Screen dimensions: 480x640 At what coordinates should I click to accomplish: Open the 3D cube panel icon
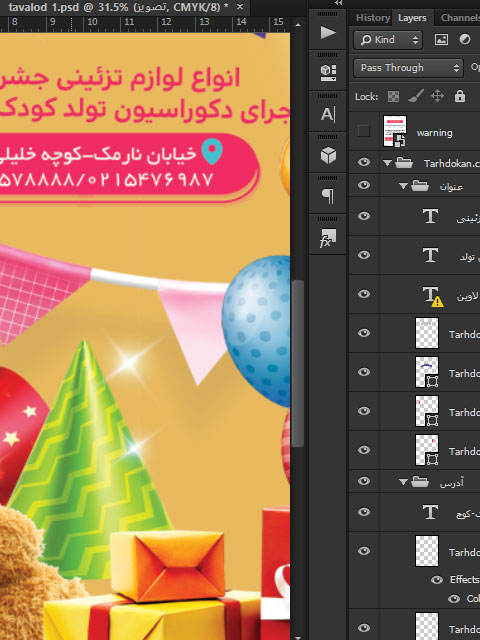click(x=328, y=155)
